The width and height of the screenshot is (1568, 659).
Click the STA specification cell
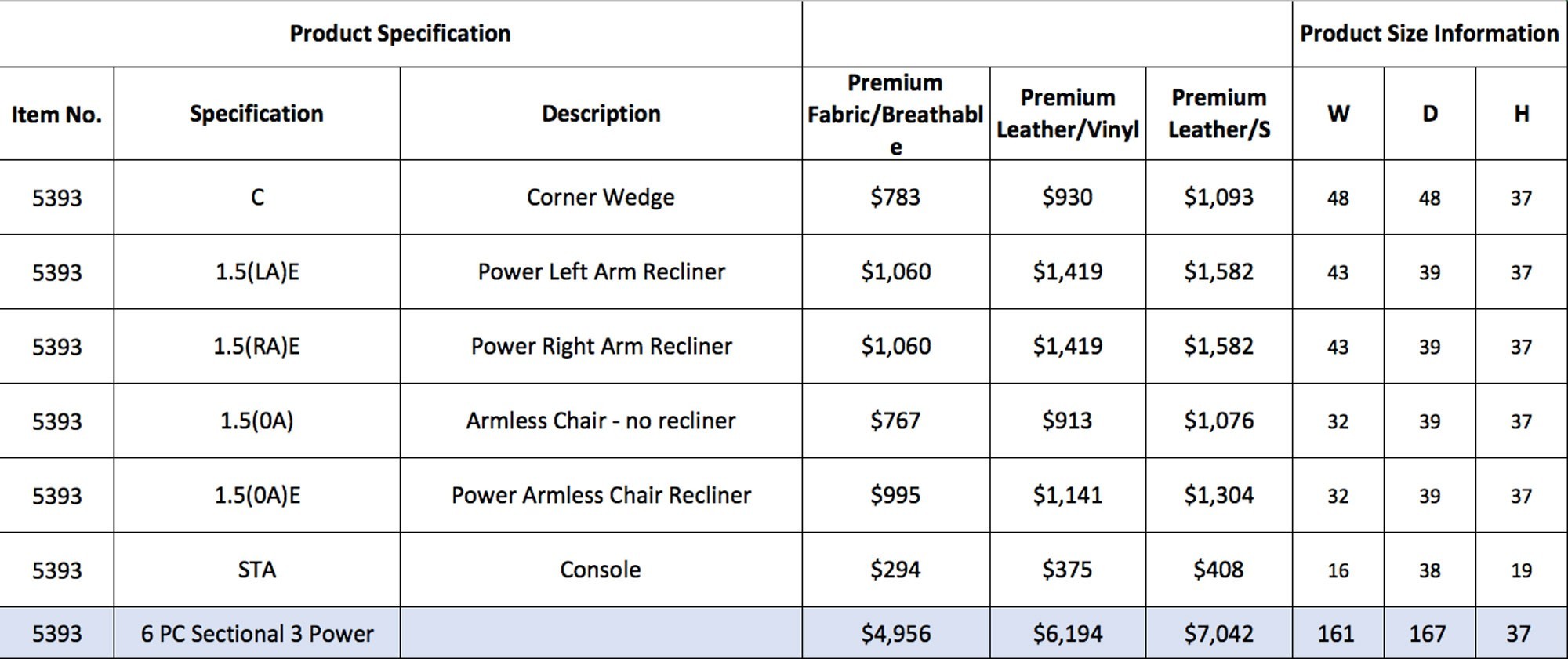[257, 570]
